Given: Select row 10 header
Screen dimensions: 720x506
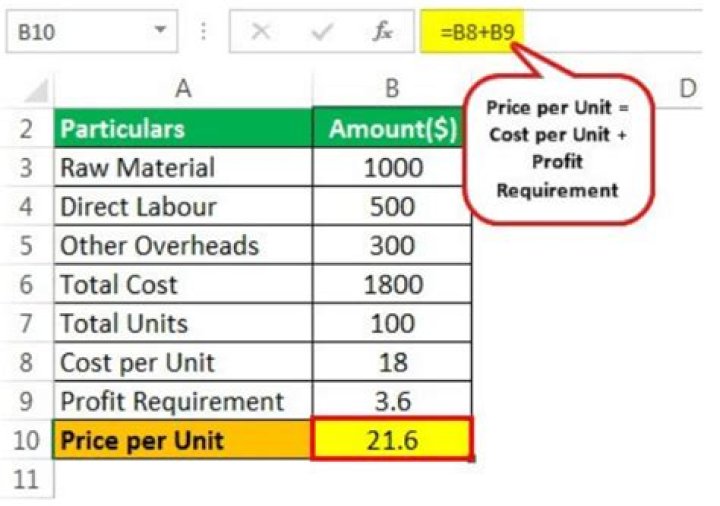Looking at the screenshot, I should (26, 440).
